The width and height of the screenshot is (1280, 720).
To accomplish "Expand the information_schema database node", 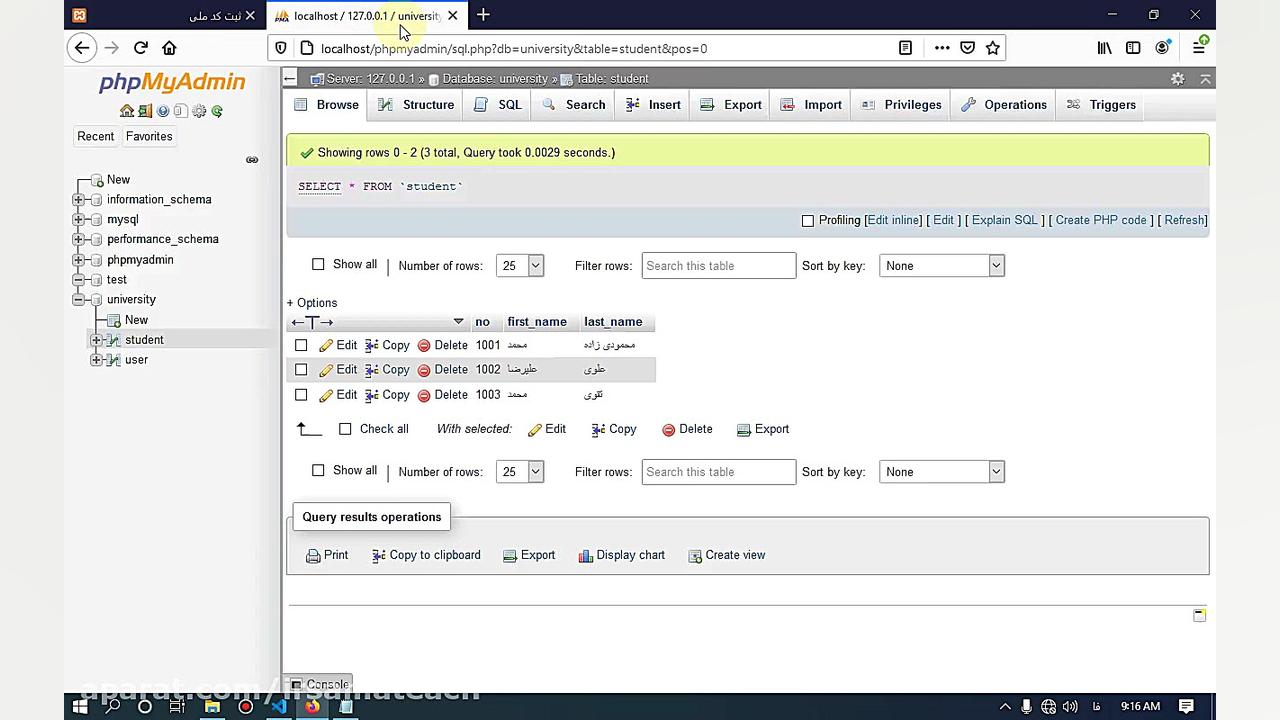I will [x=79, y=200].
